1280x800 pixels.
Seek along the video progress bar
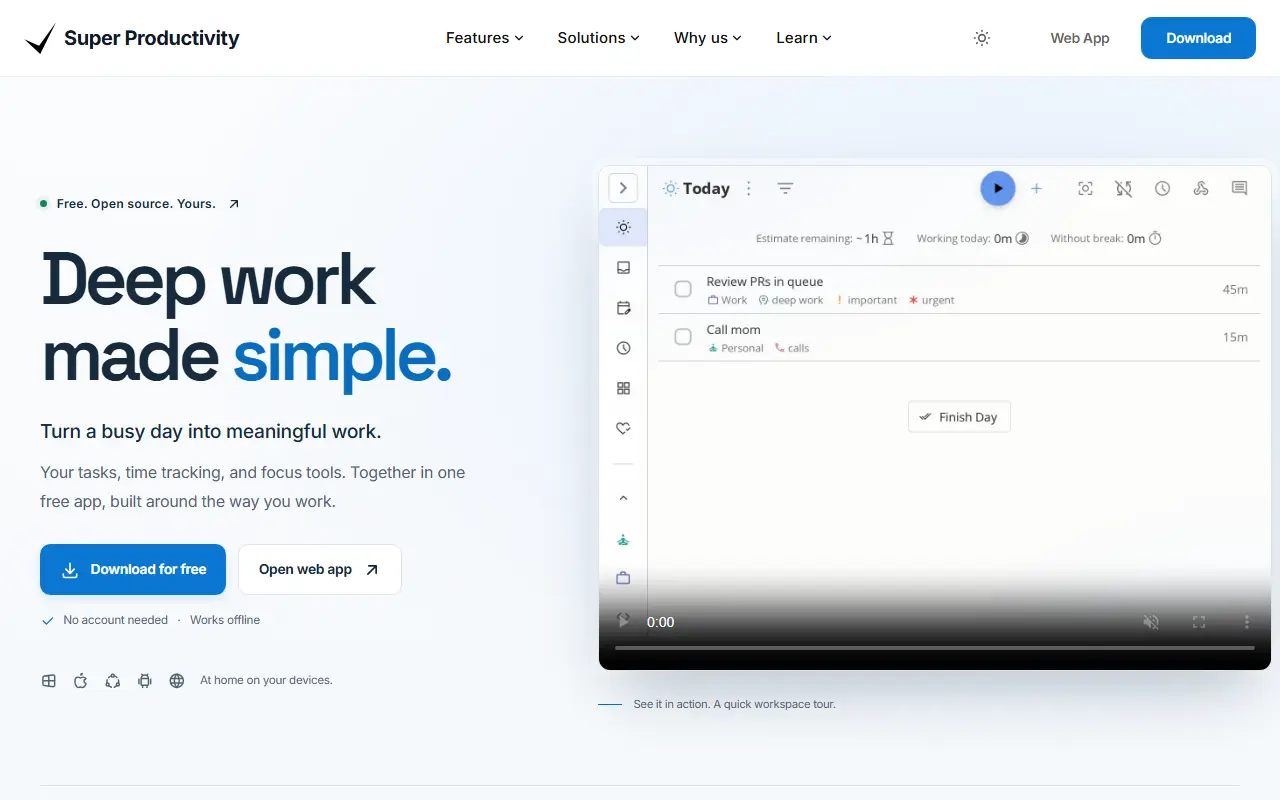pyautogui.click(x=934, y=648)
